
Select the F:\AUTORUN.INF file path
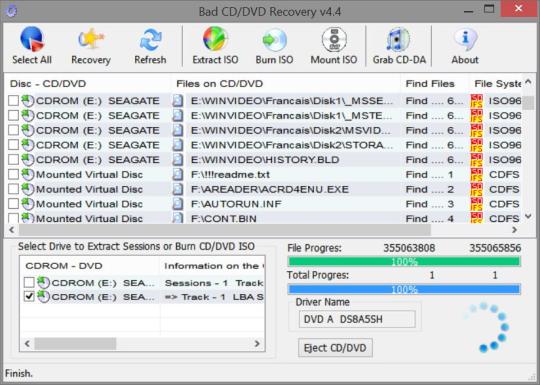pyautogui.click(x=236, y=204)
